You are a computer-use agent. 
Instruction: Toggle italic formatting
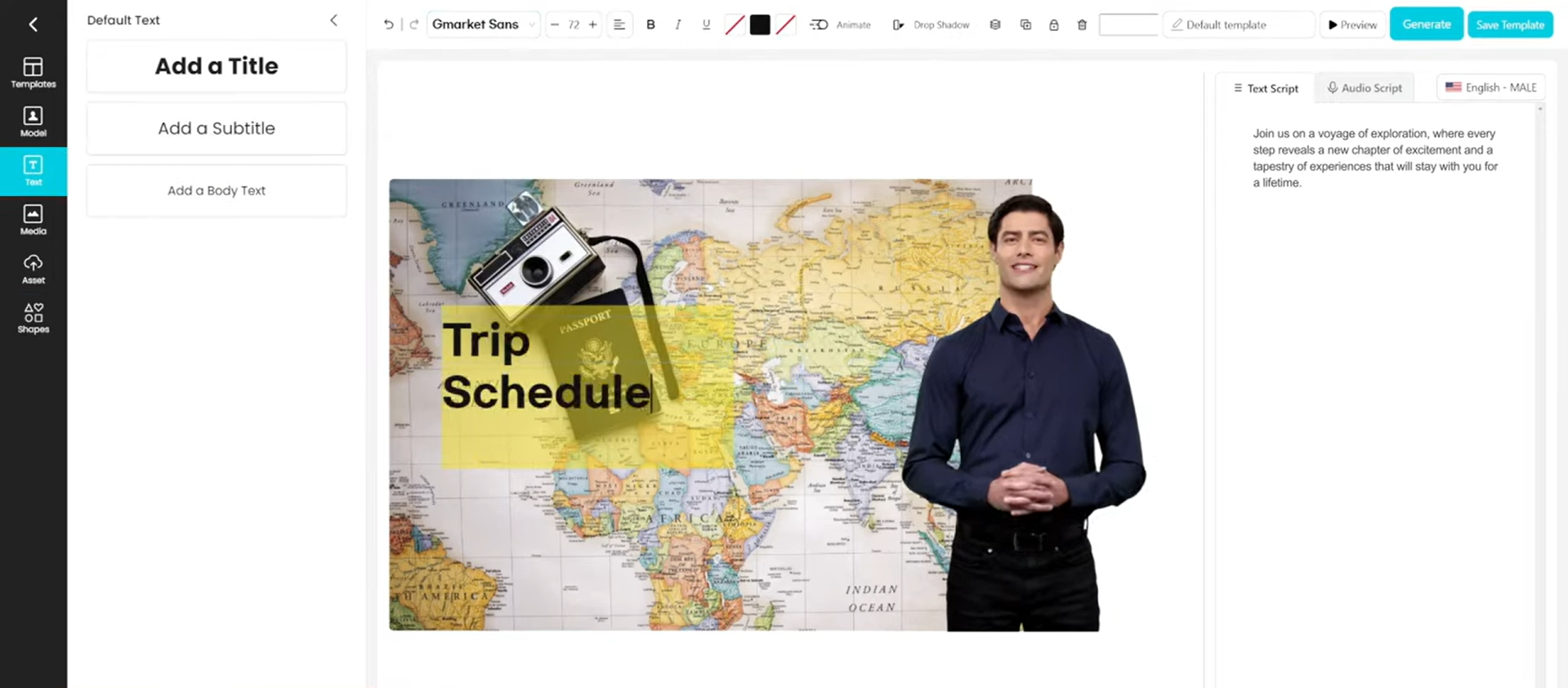pyautogui.click(x=678, y=25)
